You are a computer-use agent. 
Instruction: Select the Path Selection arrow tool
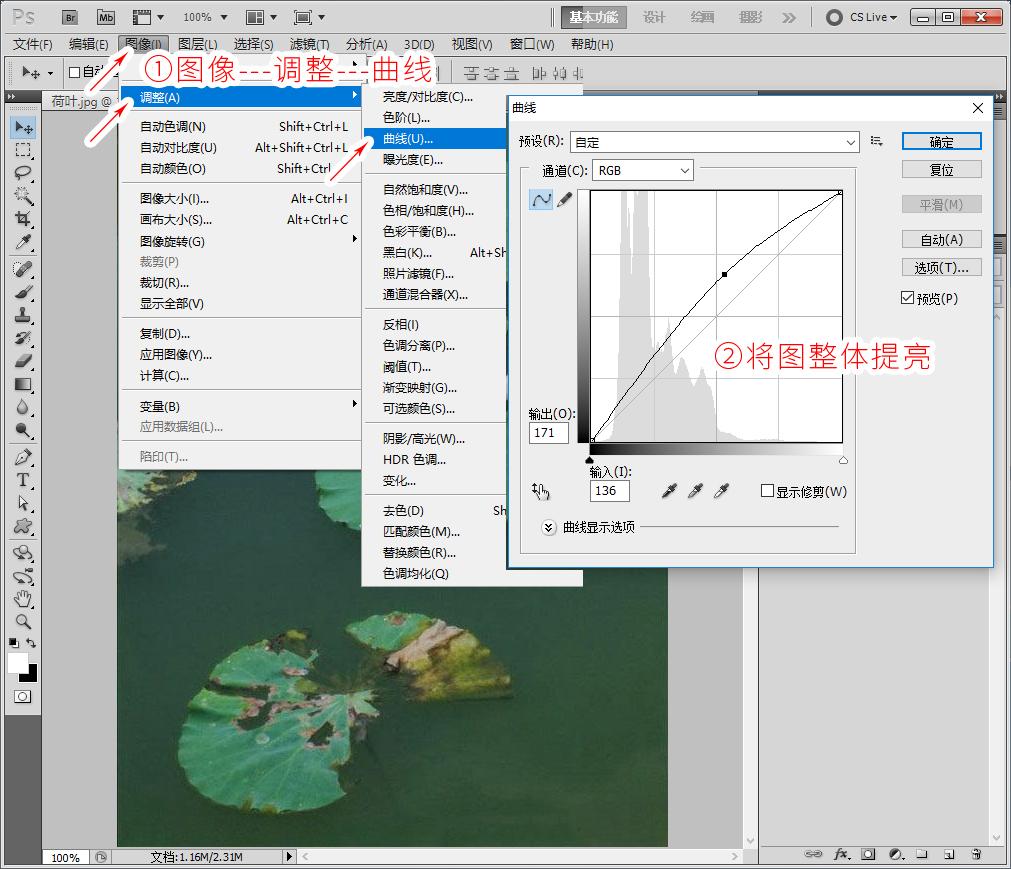23,503
